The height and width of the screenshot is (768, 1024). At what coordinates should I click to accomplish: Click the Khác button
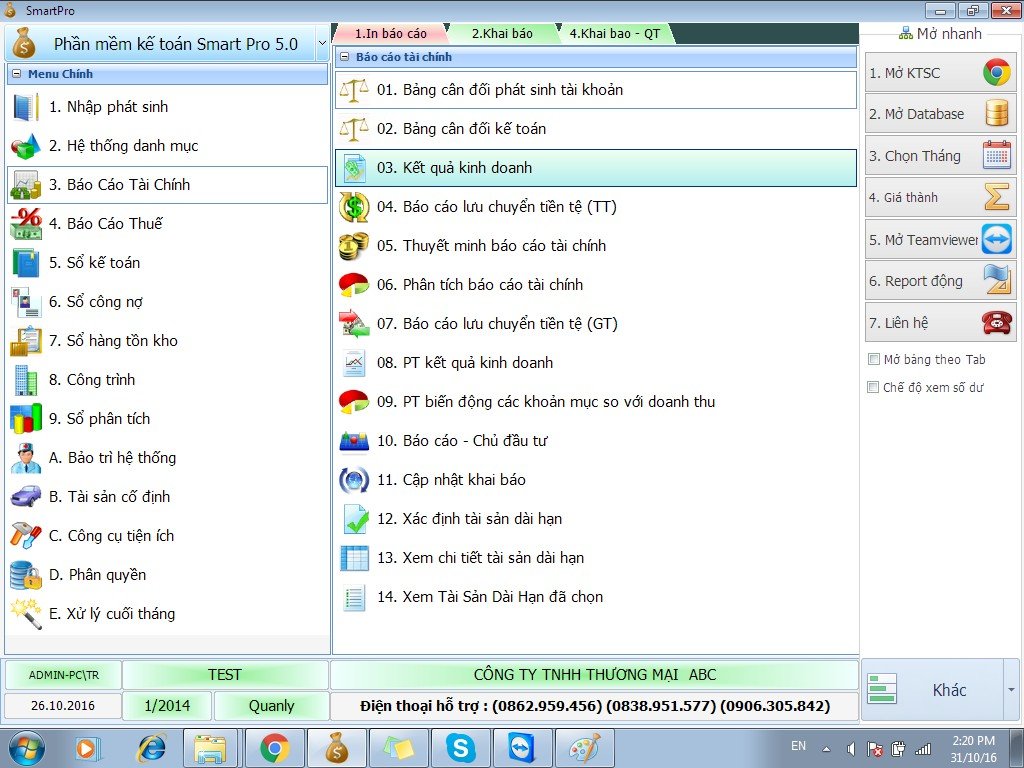(x=932, y=690)
